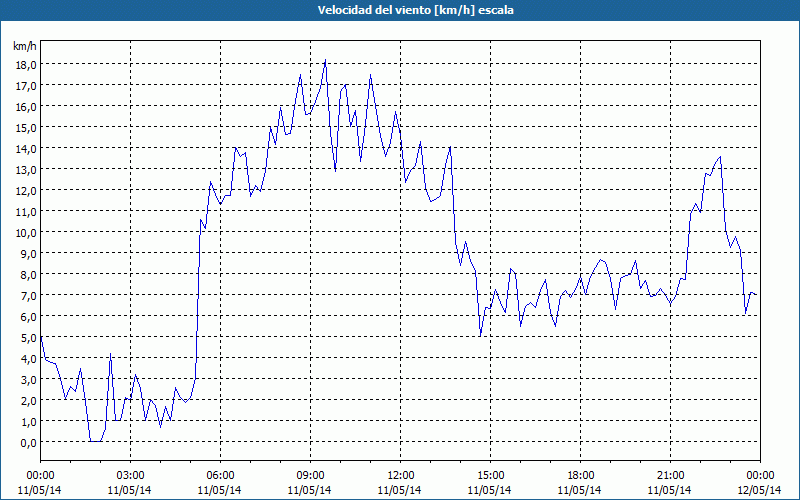Click the '17,0' y-axis value
Screen dimensions: 800x500
[x=28, y=85]
